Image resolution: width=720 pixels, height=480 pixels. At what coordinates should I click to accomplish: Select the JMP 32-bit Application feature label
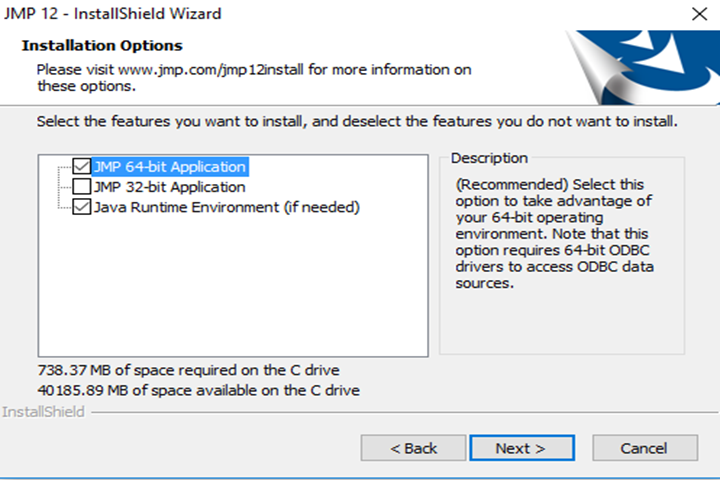[x=169, y=187]
